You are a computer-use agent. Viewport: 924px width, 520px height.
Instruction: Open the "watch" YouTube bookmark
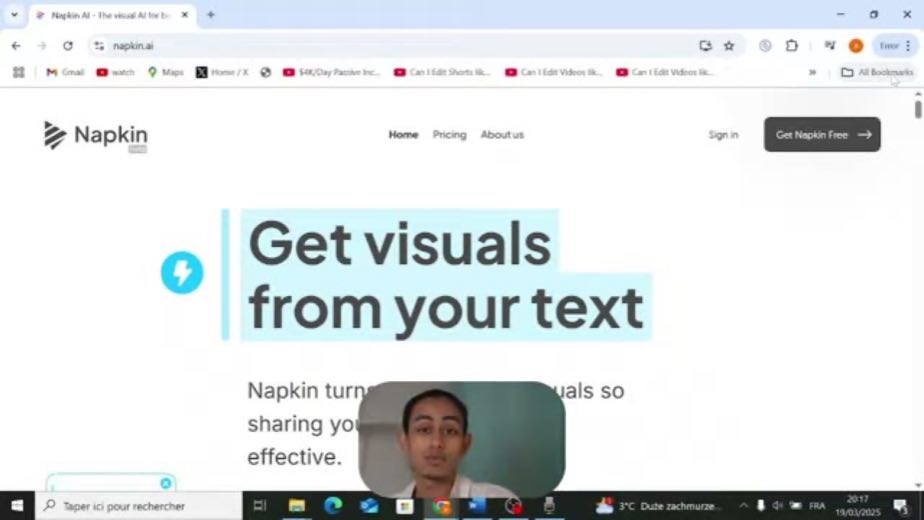tap(116, 72)
